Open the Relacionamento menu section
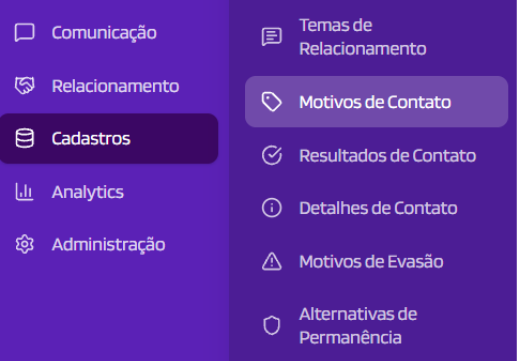This screenshot has width=517, height=361. tap(115, 86)
